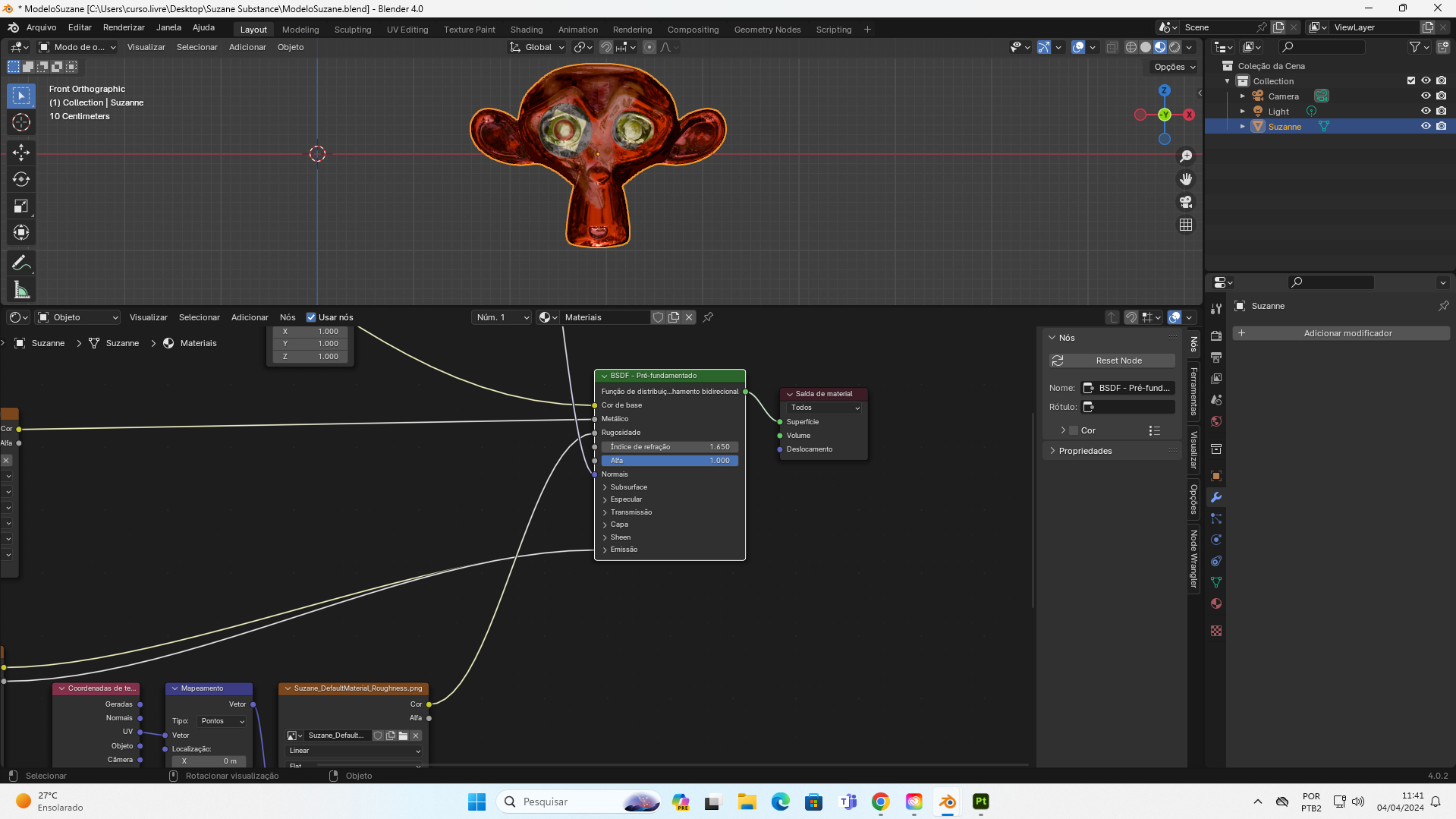The image size is (1456, 819).
Task: Toggle the Usar nós checkbox
Action: click(x=311, y=317)
